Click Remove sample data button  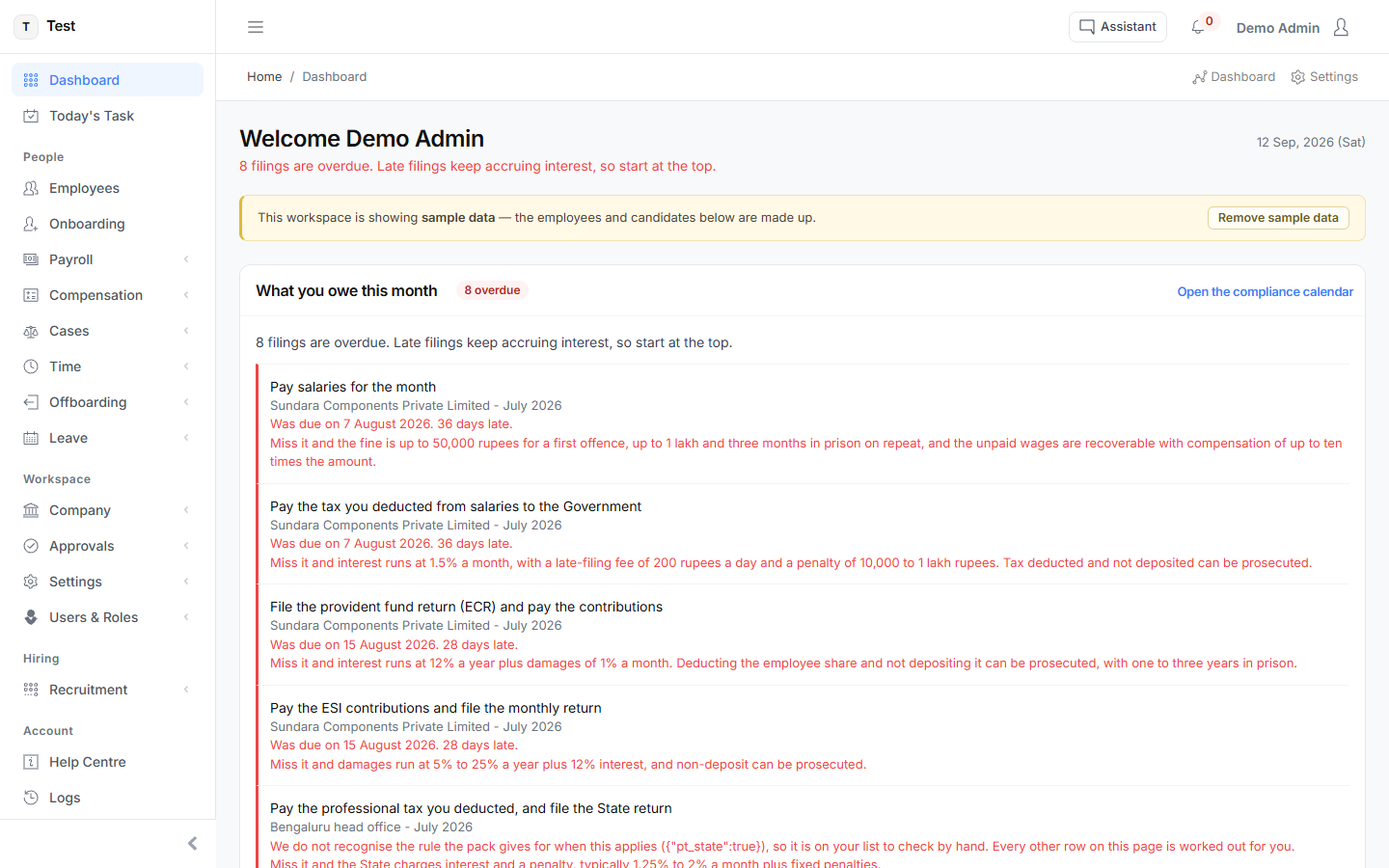click(x=1278, y=218)
